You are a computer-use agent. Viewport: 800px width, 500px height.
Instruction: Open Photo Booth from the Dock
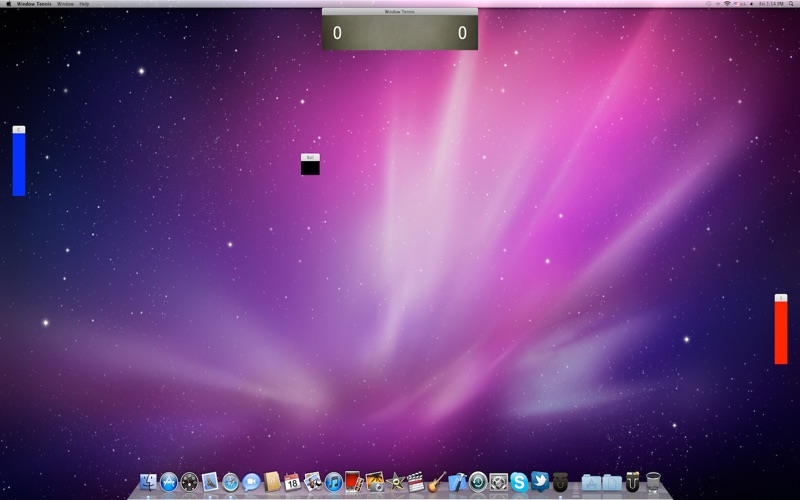[x=354, y=482]
